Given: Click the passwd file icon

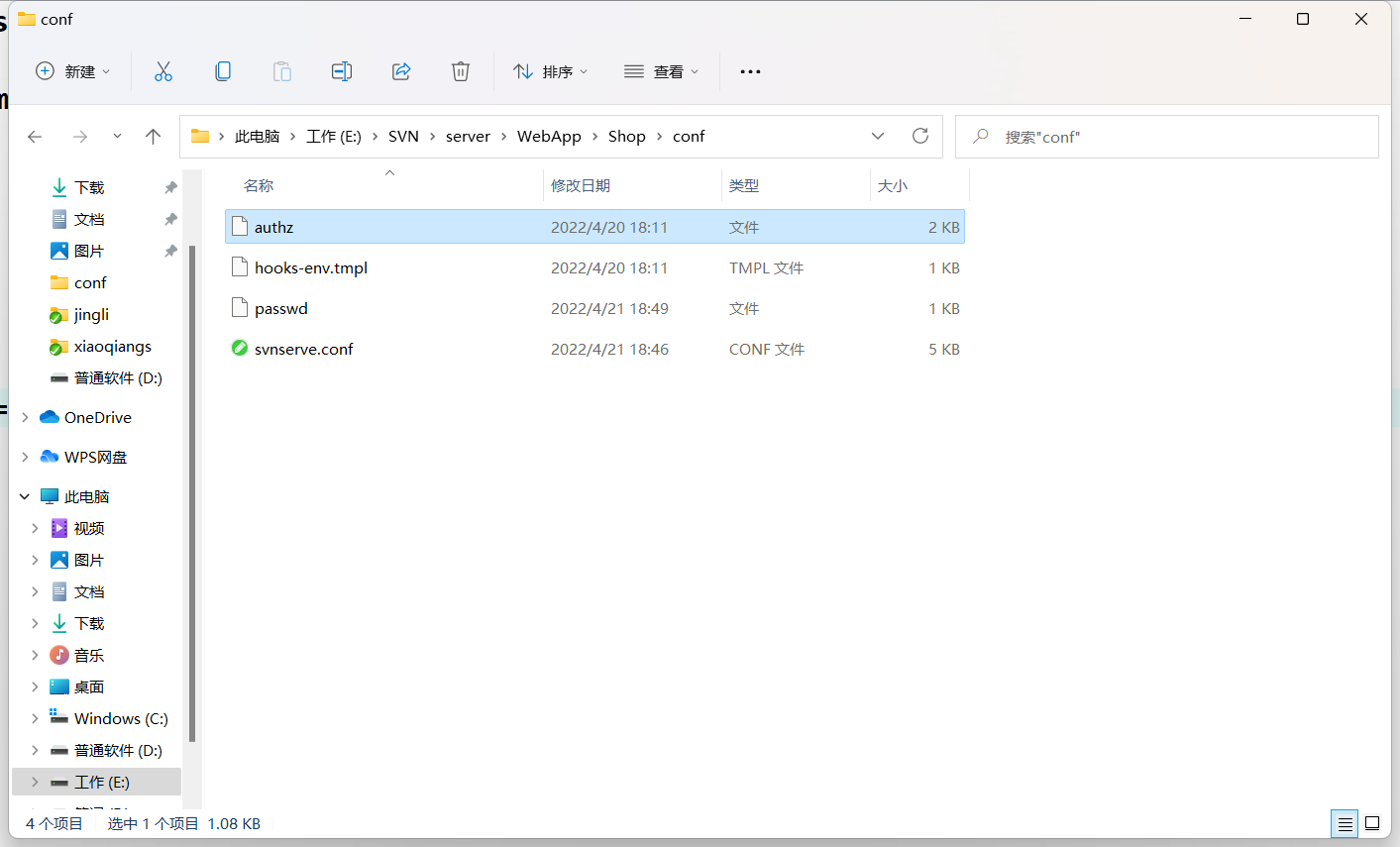Looking at the screenshot, I should [x=239, y=308].
